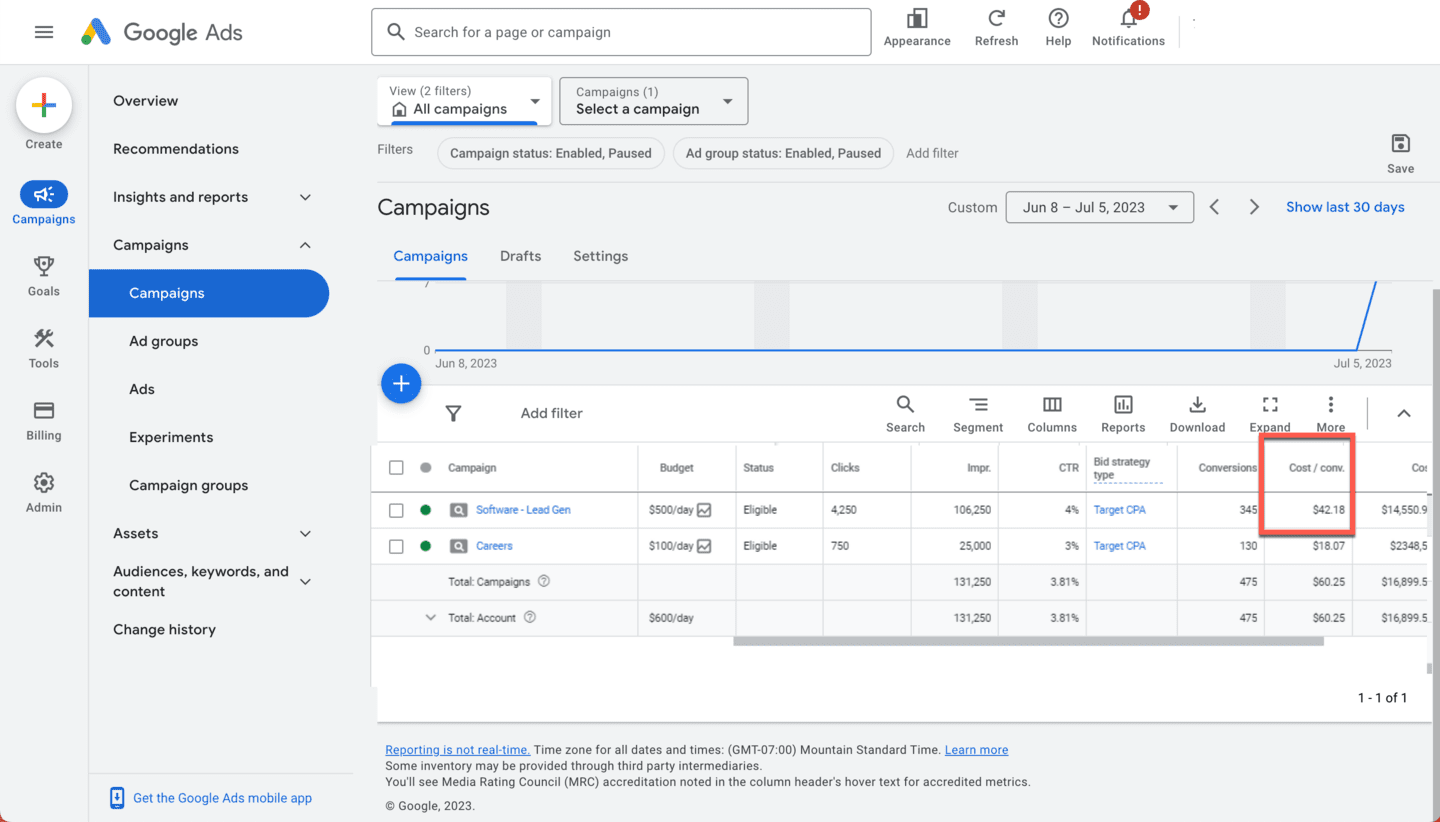Open the All campaigns view dropdown
Viewport: 1440px width, 822px height.
tap(464, 101)
